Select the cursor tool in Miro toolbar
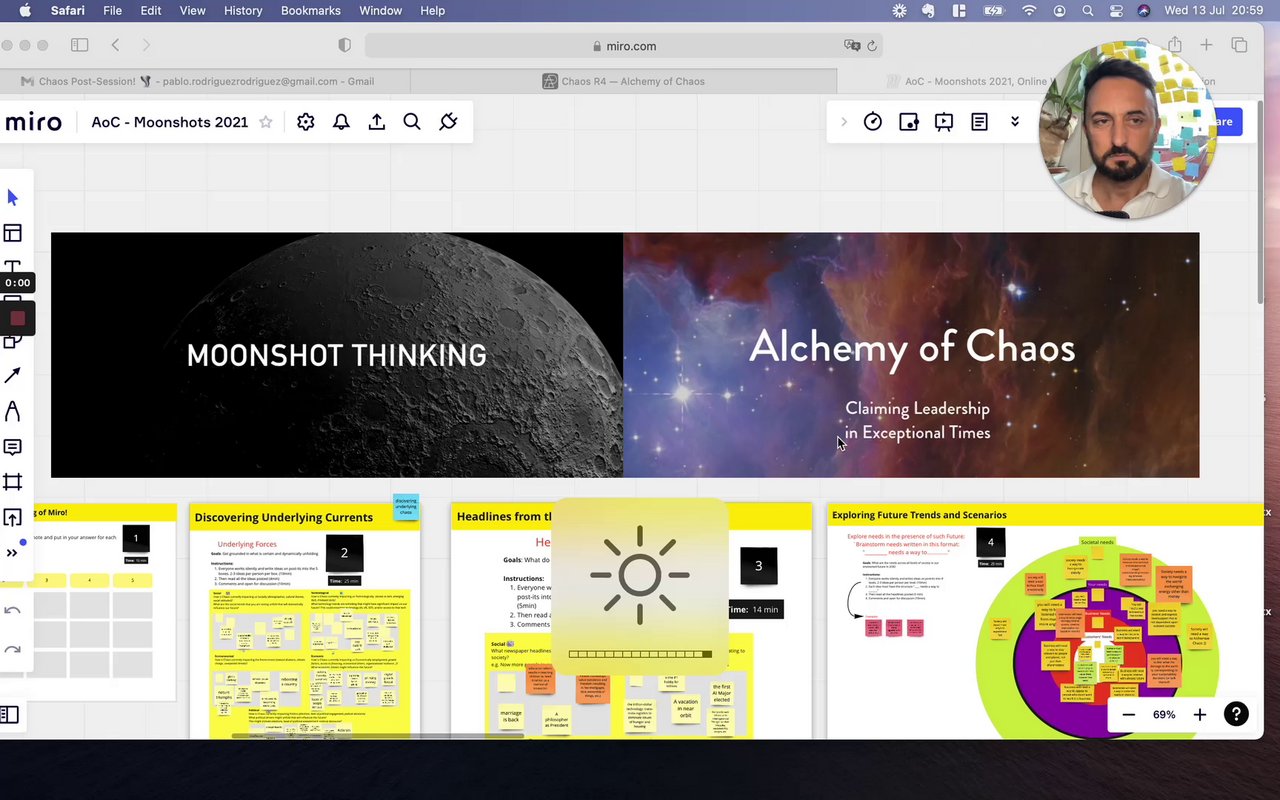 pyautogui.click(x=13, y=198)
